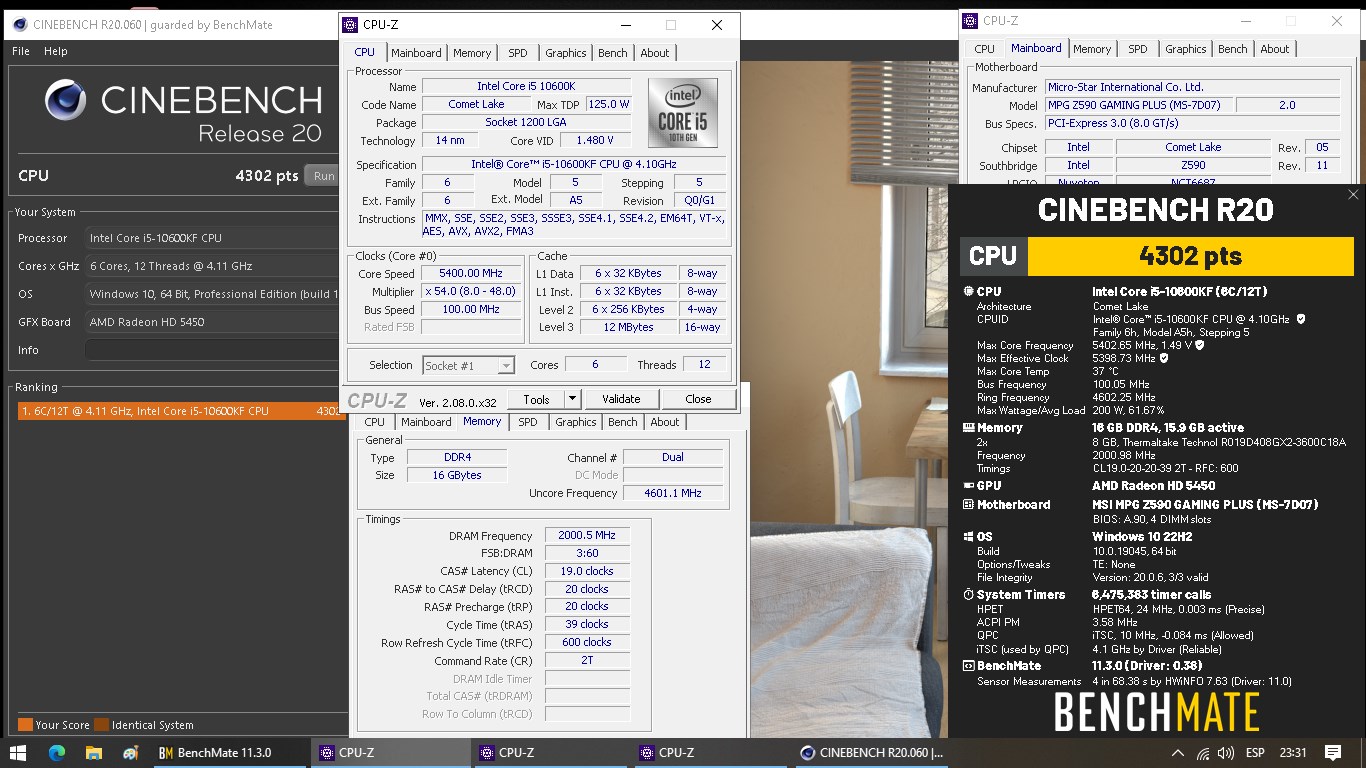Select About tab in lower memory CPU-Z window
The height and width of the screenshot is (768, 1366).
[665, 422]
